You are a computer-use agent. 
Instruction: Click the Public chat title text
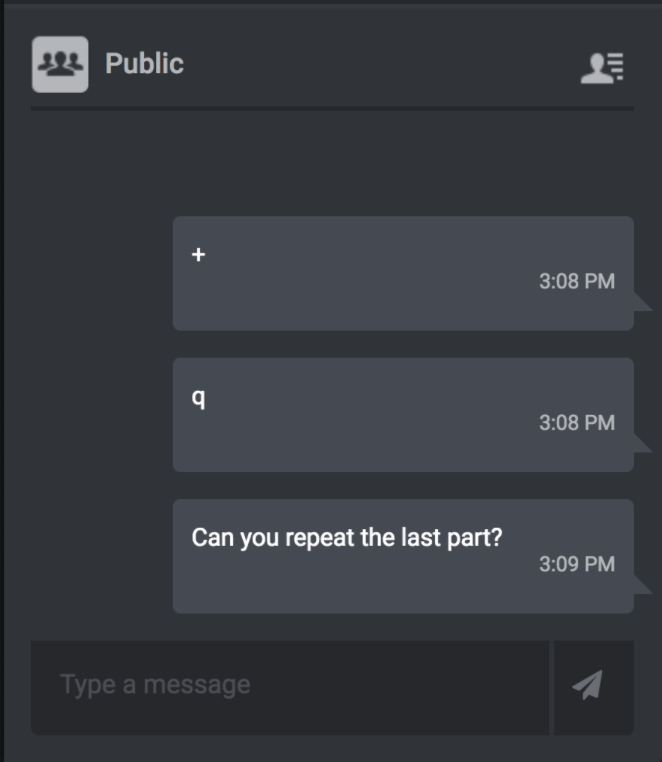tap(144, 64)
